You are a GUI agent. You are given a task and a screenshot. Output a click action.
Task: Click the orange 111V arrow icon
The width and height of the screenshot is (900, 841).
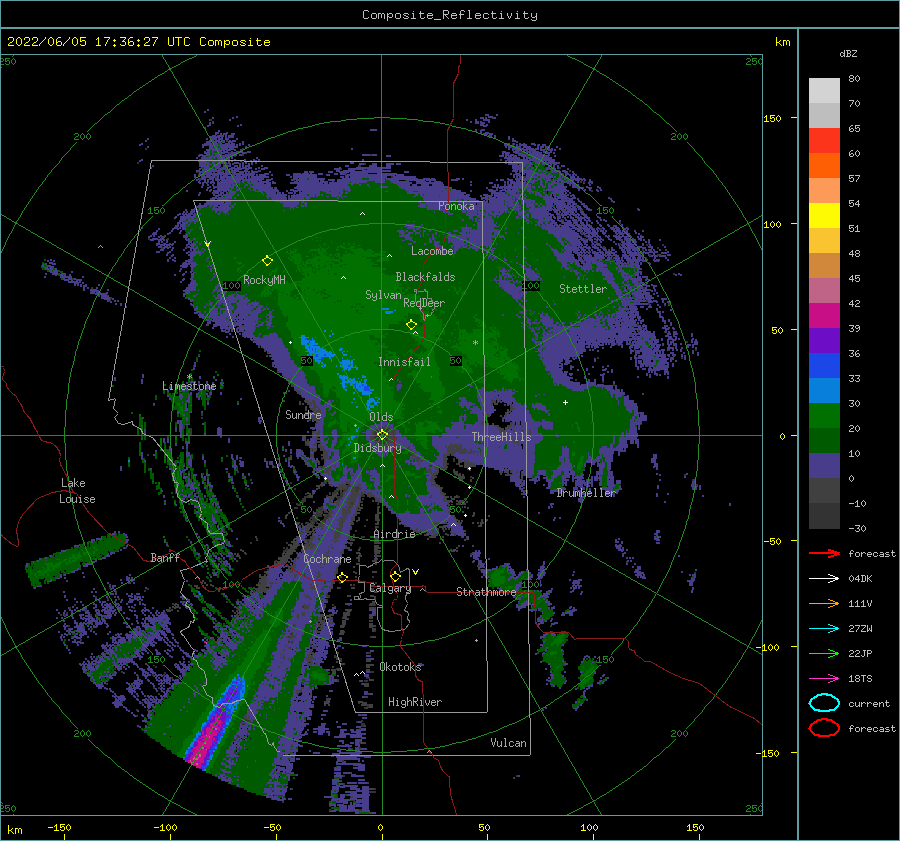(x=824, y=603)
